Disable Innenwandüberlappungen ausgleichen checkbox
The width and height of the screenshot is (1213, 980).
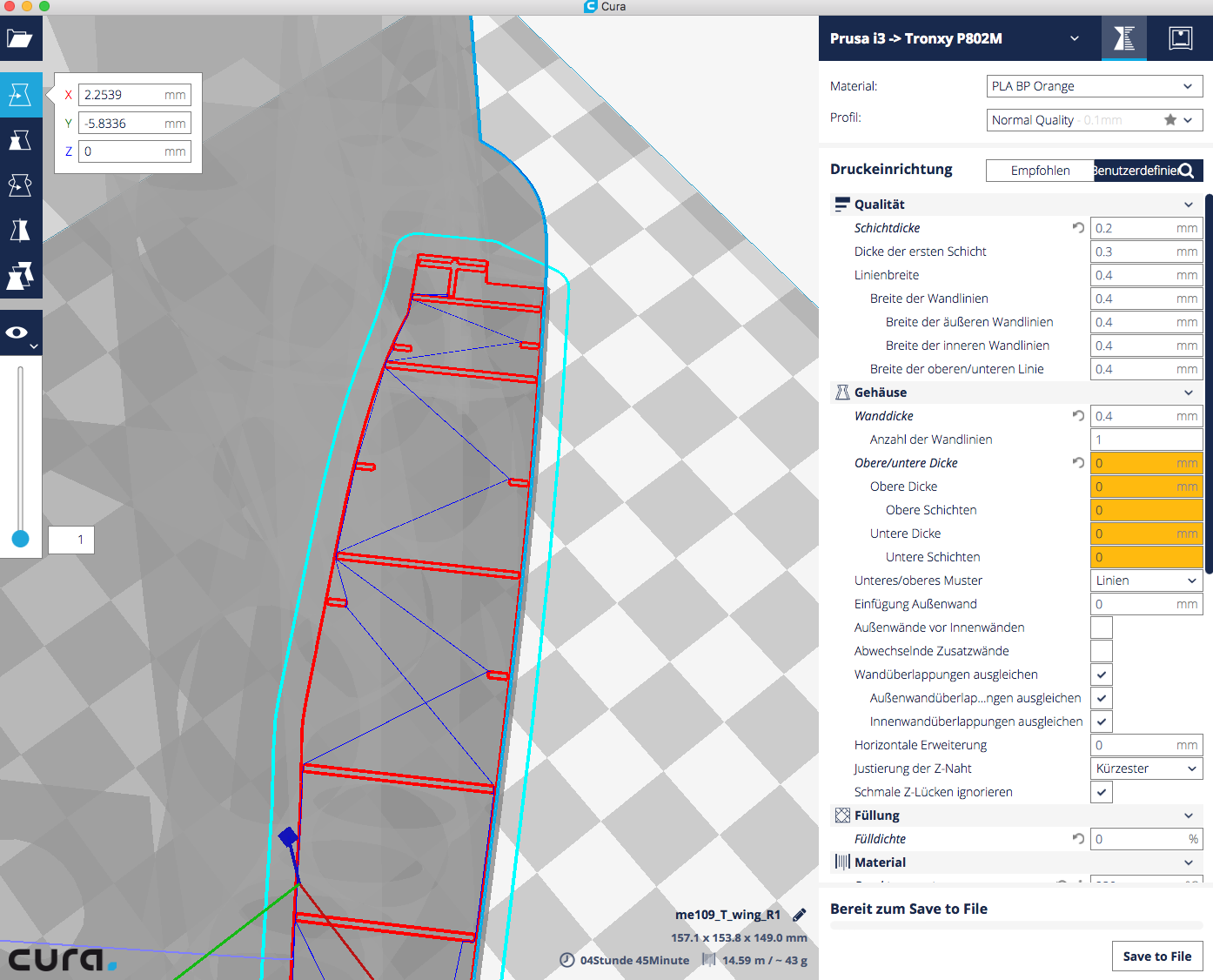pyautogui.click(x=1102, y=722)
